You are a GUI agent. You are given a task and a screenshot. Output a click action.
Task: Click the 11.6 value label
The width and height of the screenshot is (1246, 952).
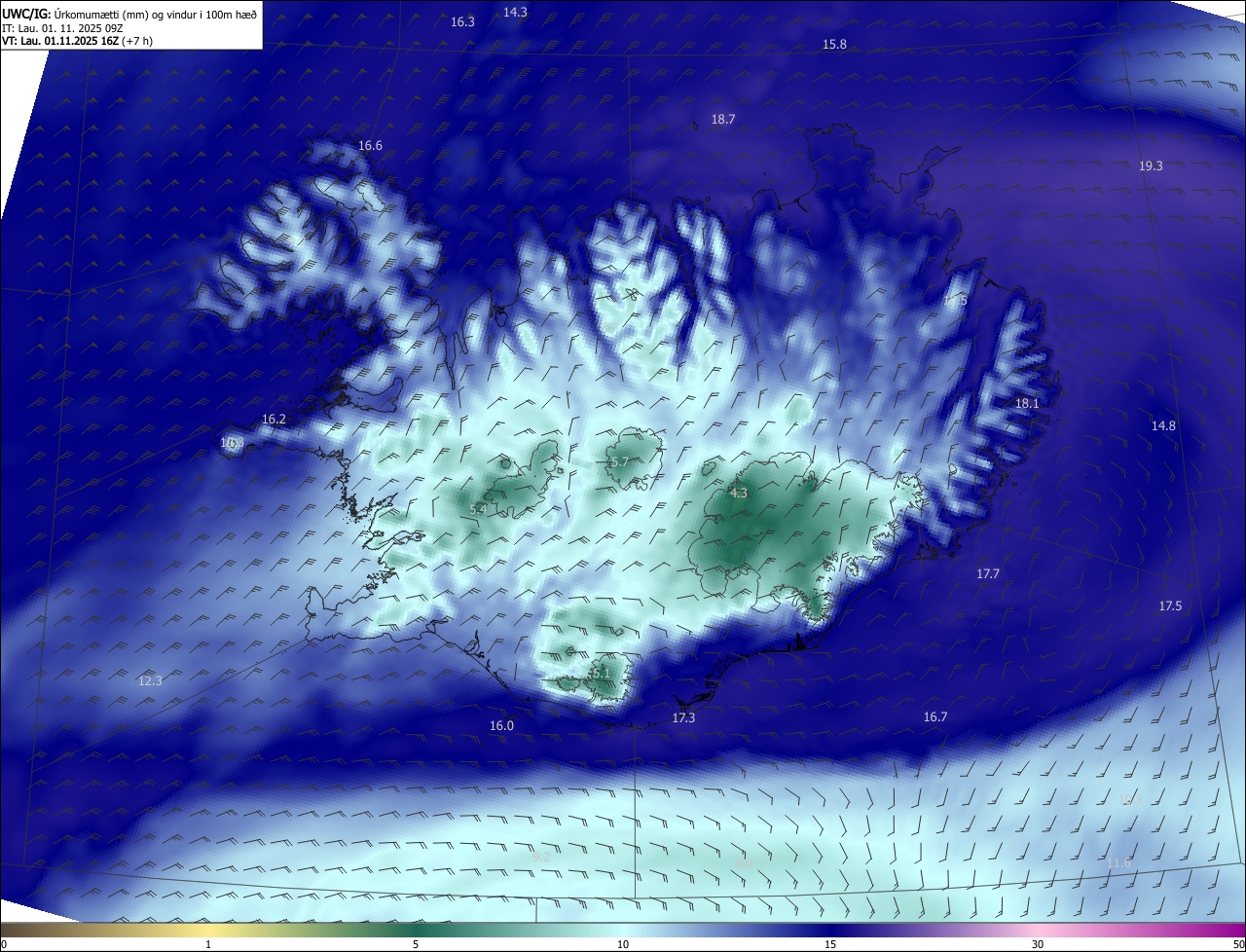tap(1119, 863)
